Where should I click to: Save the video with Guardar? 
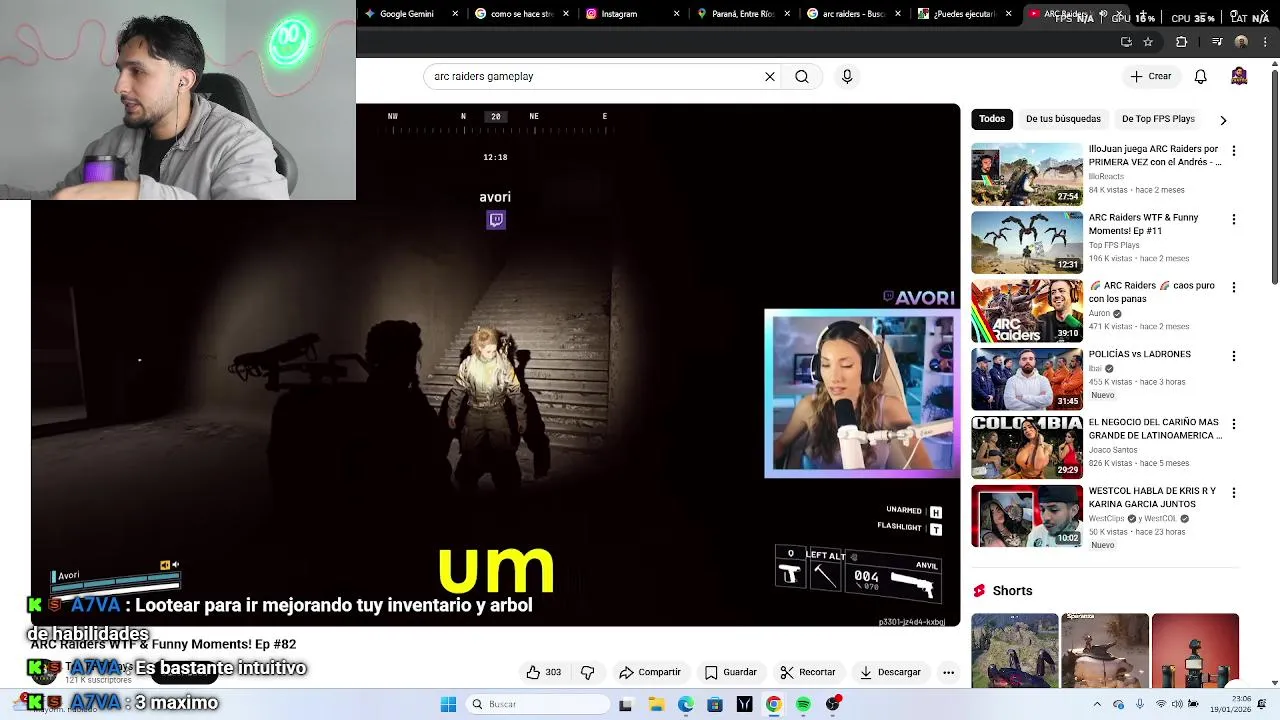[731, 672]
